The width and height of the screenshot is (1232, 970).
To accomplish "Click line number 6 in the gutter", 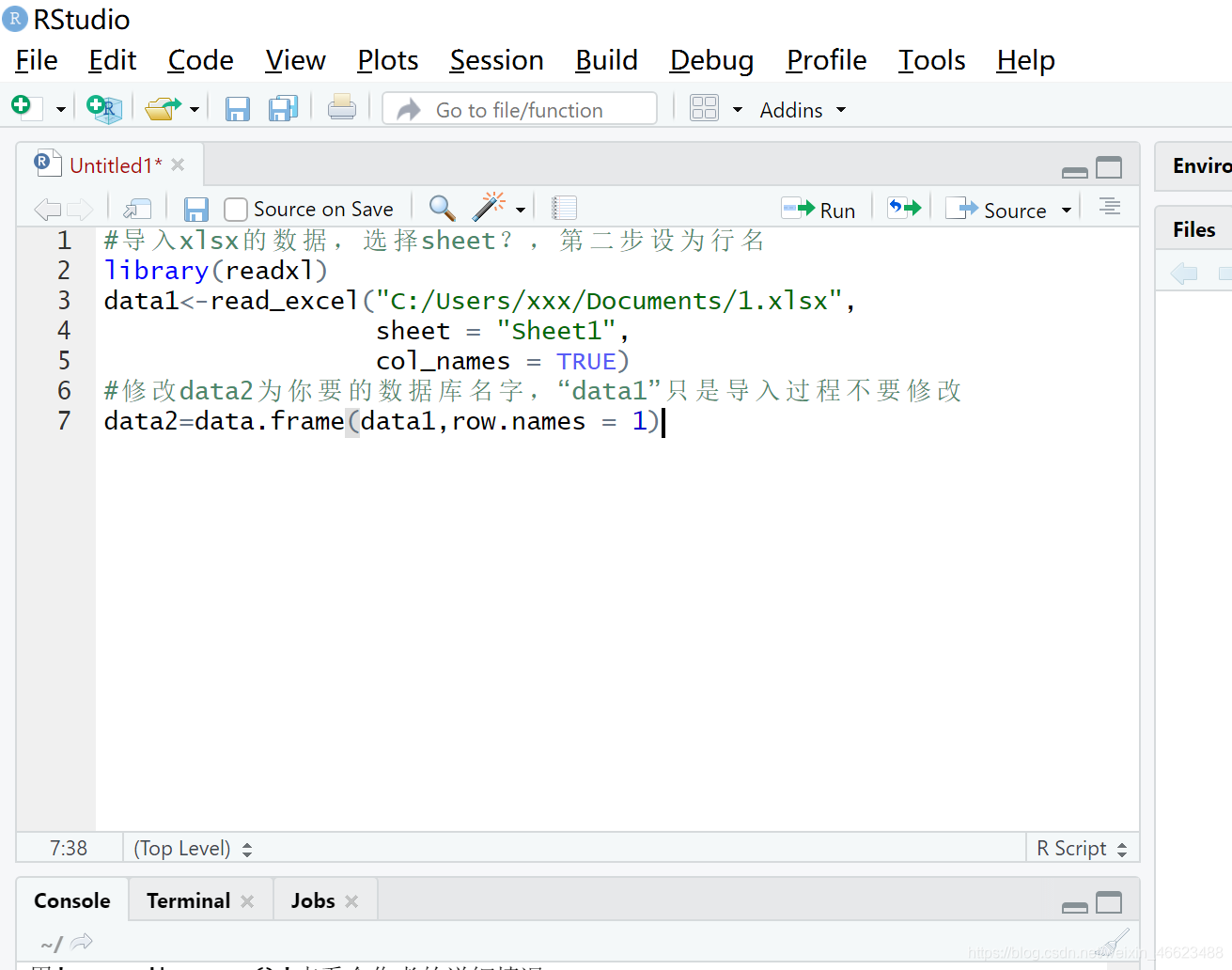I will [x=64, y=391].
